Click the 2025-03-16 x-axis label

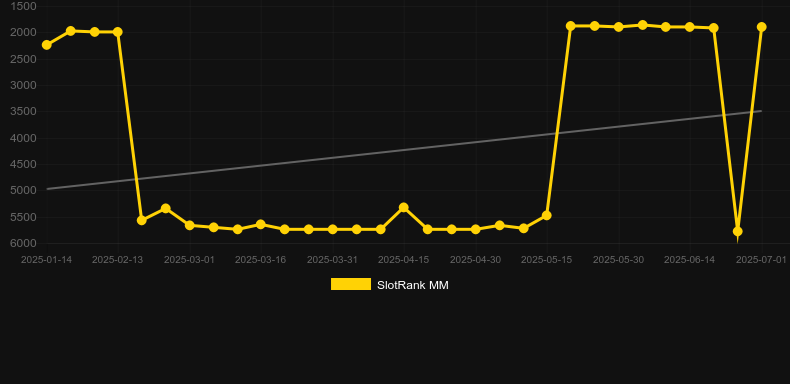pos(260,260)
